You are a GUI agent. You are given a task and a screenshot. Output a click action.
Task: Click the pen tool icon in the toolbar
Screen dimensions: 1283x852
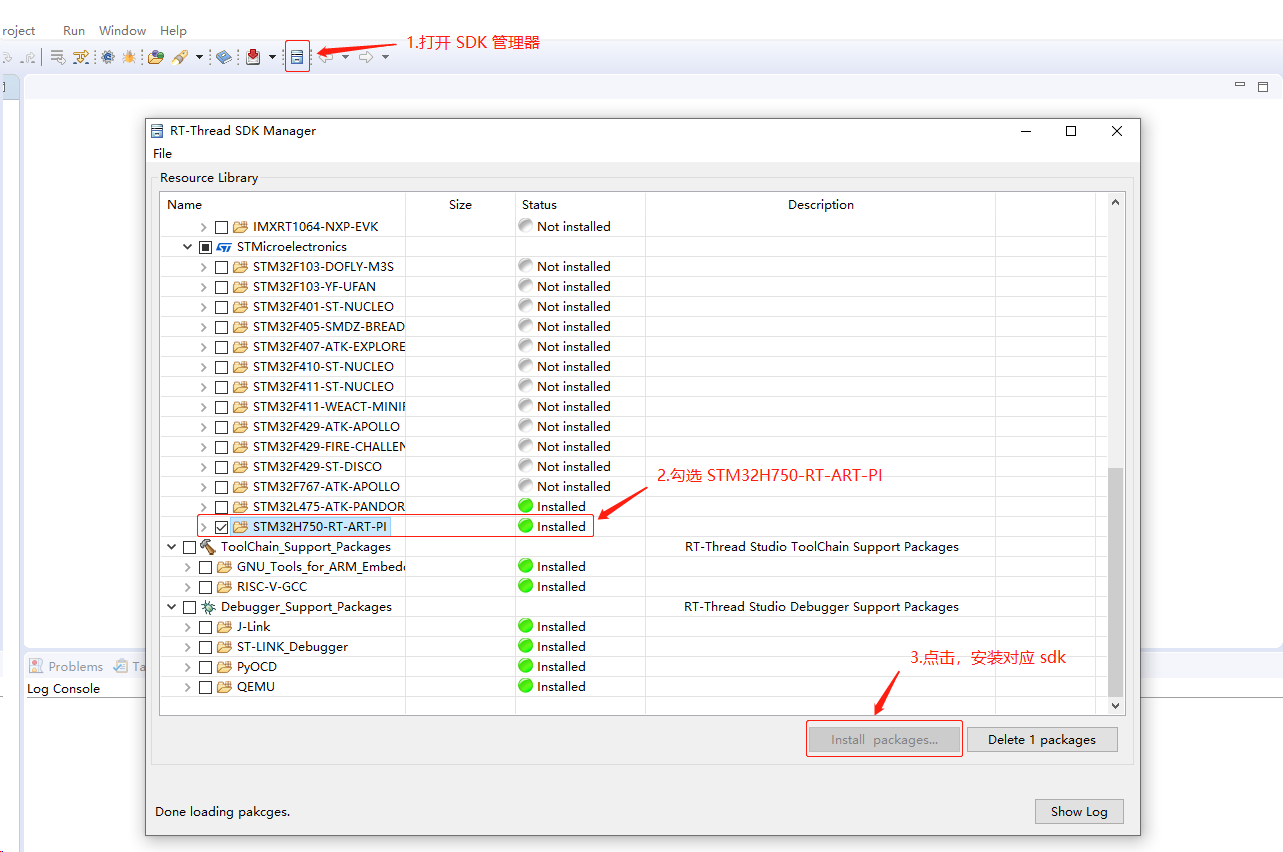coord(180,57)
